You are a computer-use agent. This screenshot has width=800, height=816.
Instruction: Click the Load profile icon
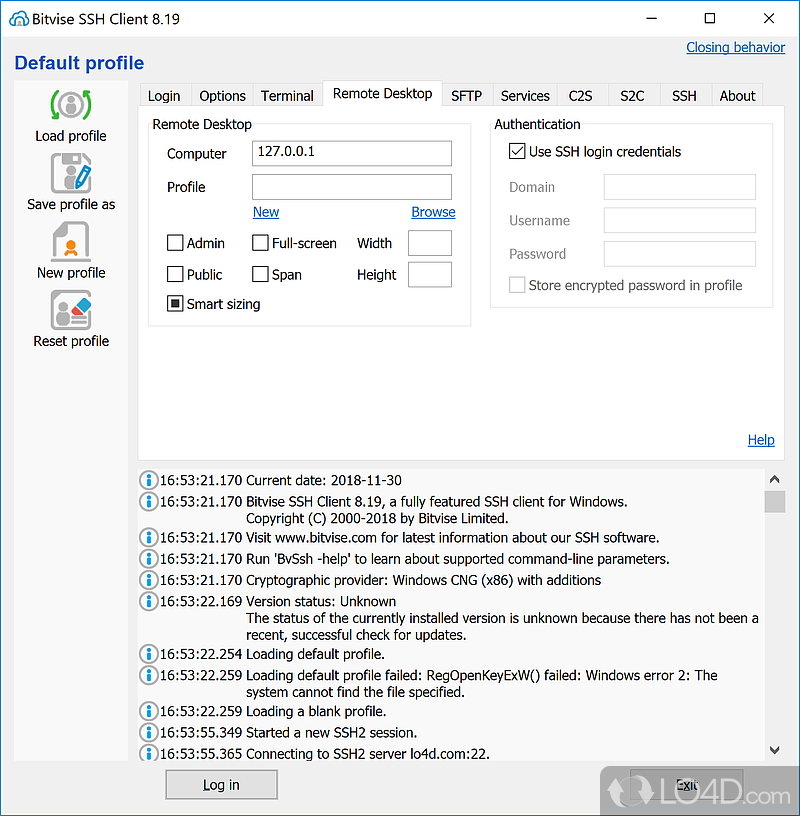tap(71, 105)
